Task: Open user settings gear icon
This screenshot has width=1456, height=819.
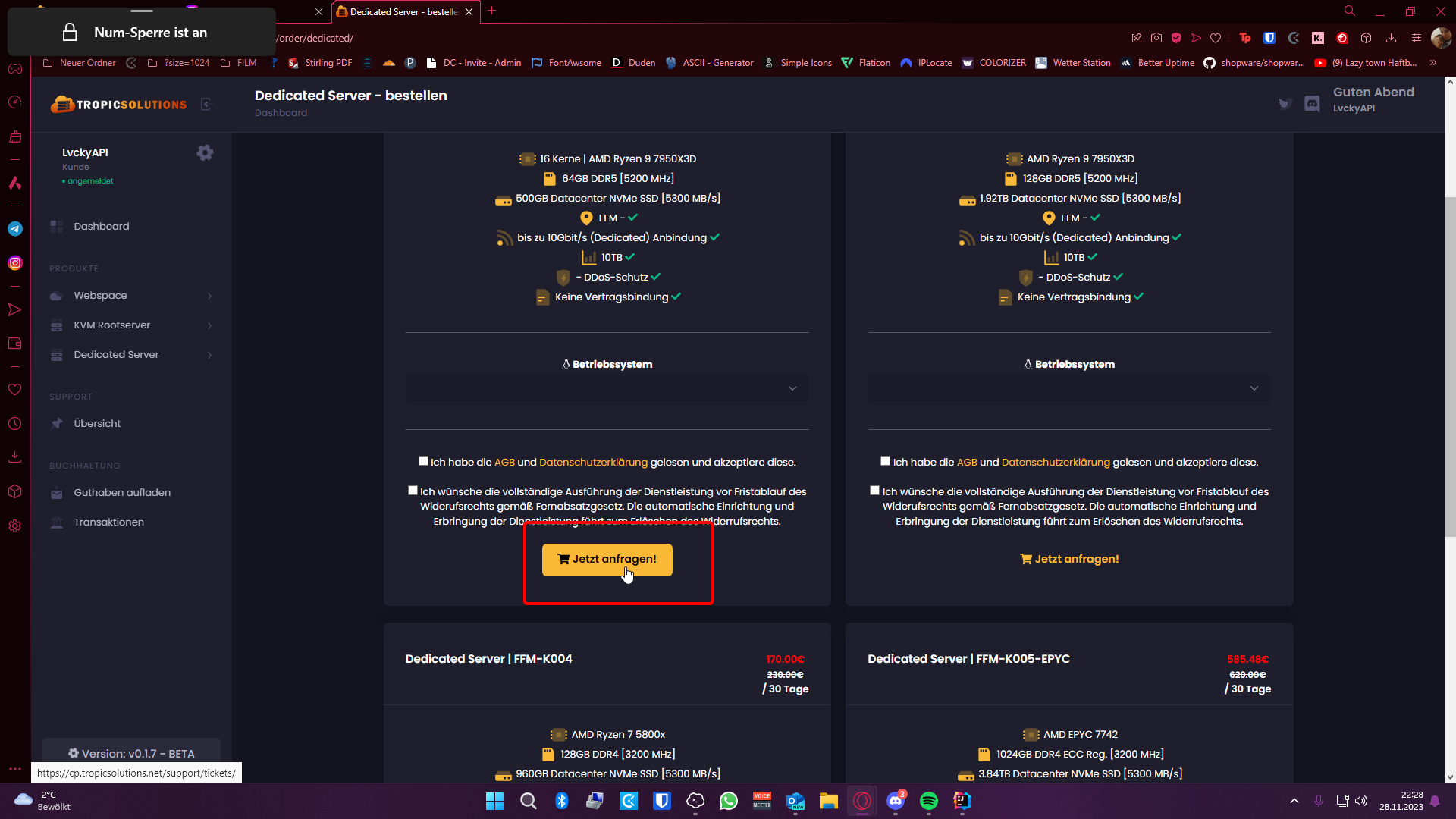Action: click(205, 152)
